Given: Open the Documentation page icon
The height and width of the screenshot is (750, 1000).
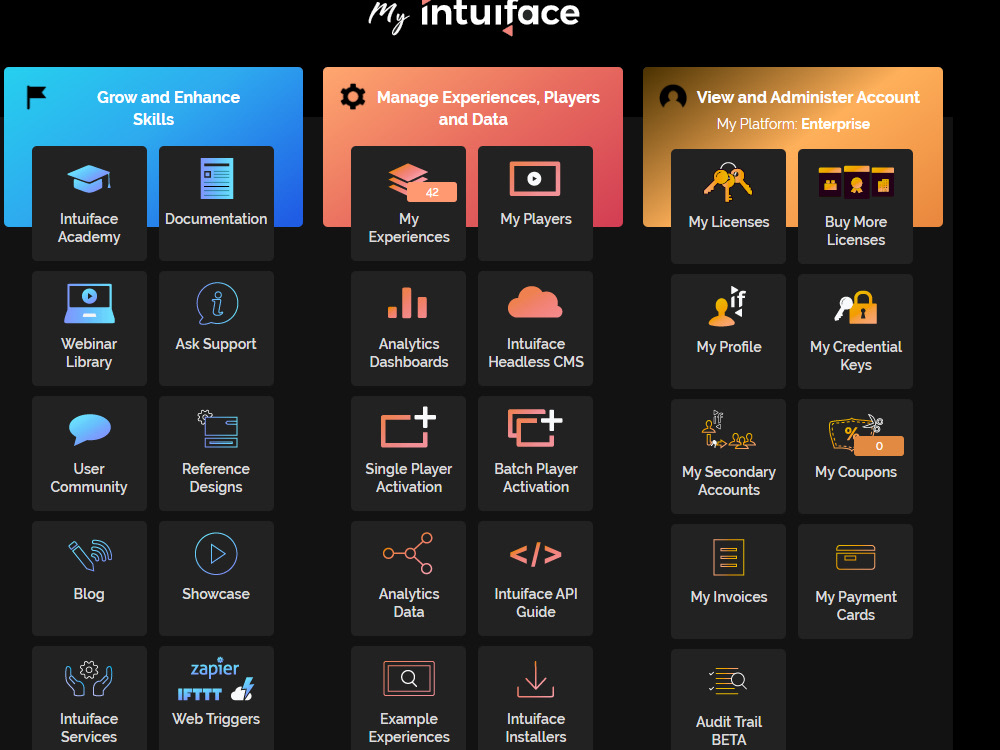Looking at the screenshot, I should tap(216, 179).
